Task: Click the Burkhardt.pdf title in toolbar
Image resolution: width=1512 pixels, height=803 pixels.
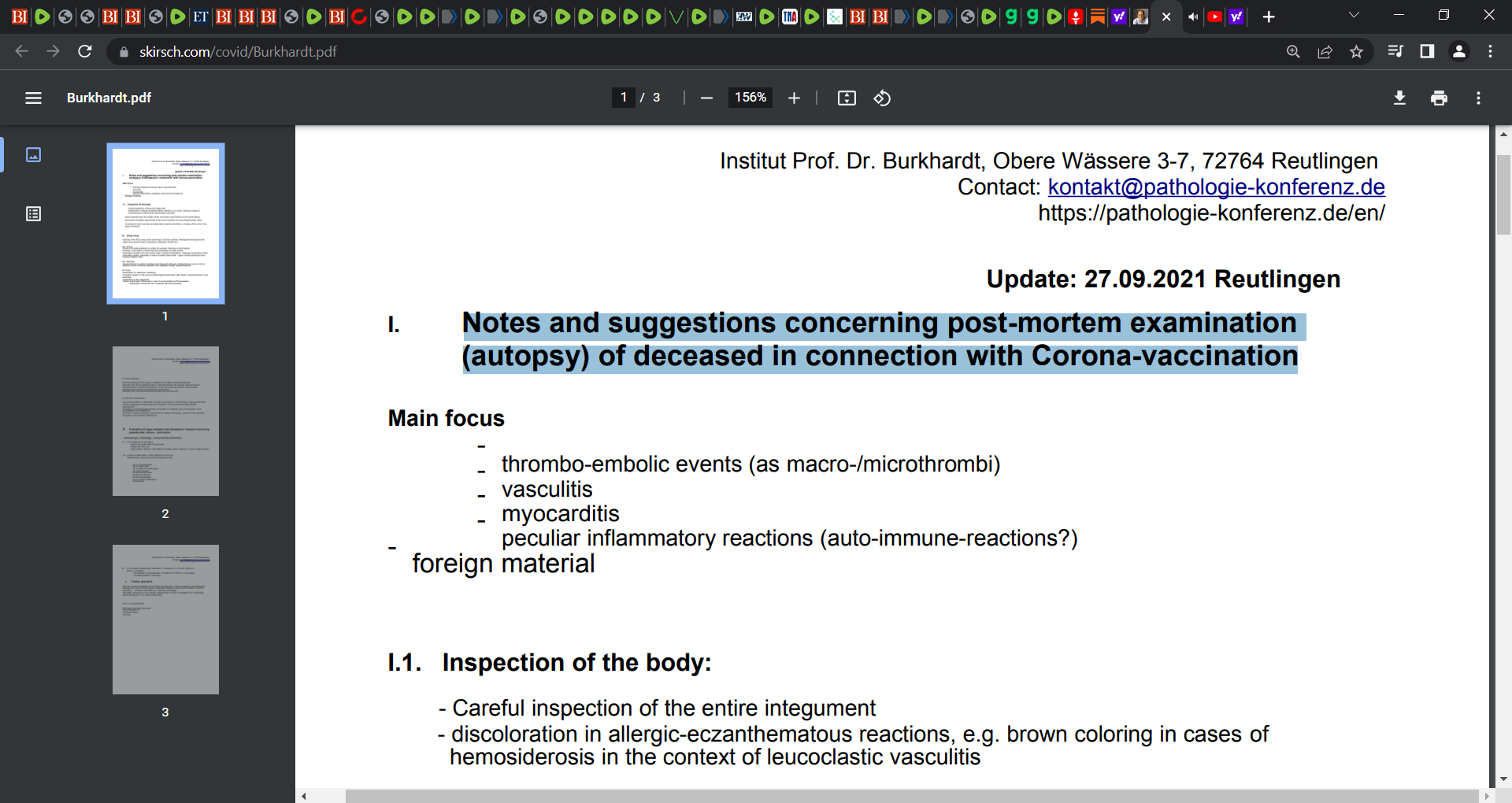Action: click(109, 98)
